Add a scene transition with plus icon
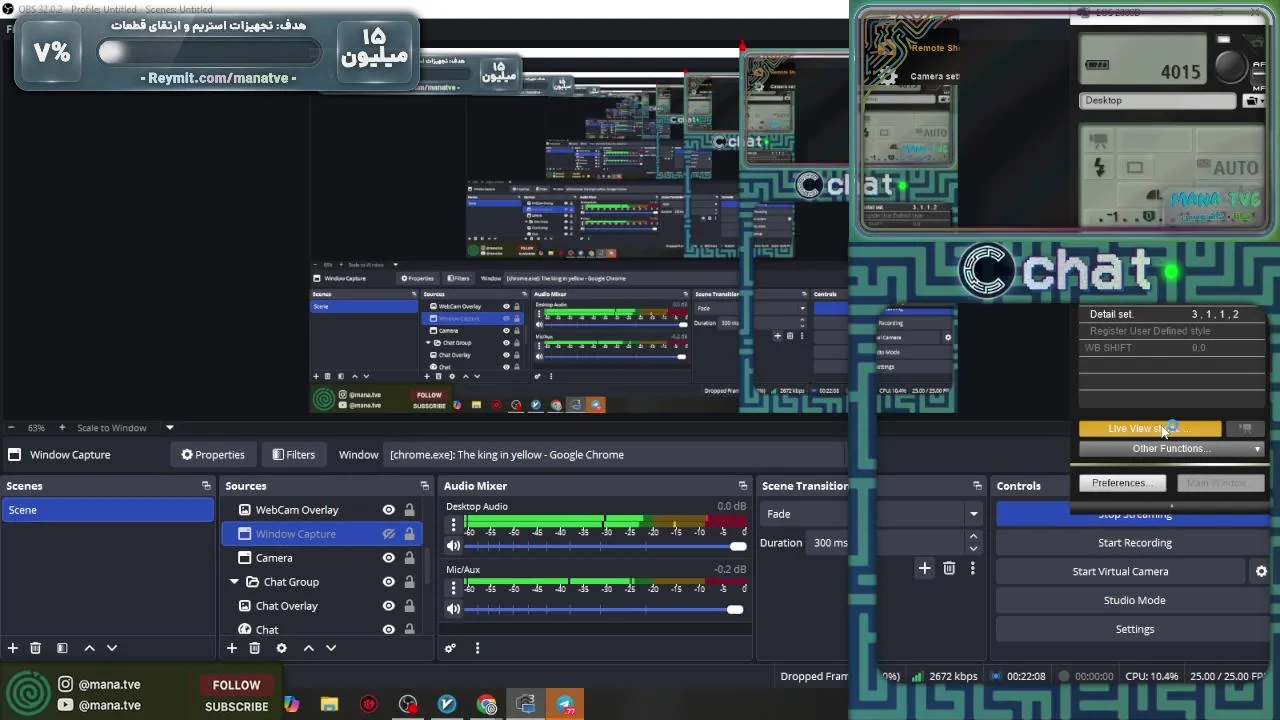Image resolution: width=1280 pixels, height=720 pixels. point(924,569)
